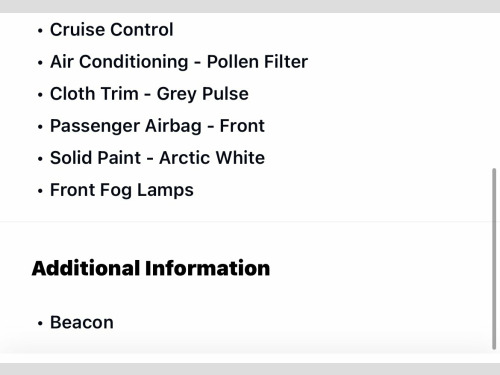Click the bullet beside Cloth Trim
Viewport: 500px width, 375px height.
pos(40,95)
